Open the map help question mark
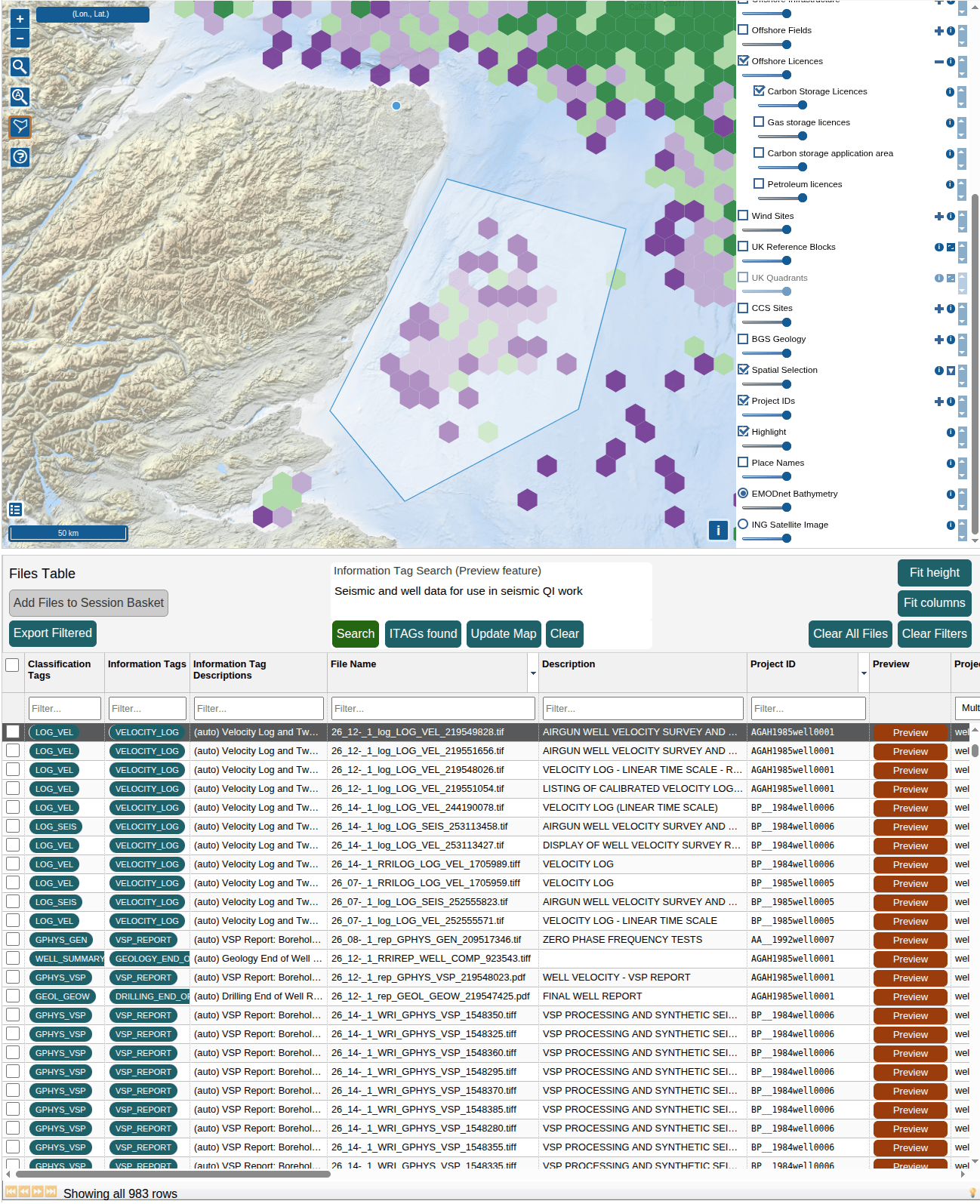980x1204 pixels. [x=20, y=157]
